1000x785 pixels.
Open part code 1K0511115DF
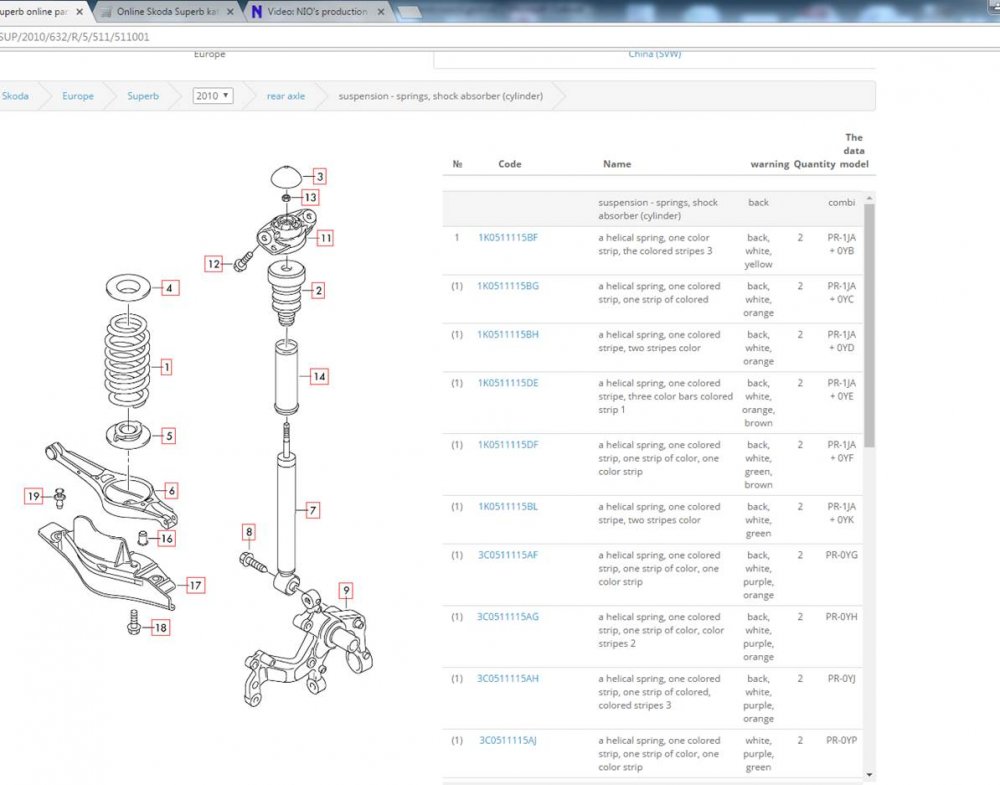click(x=508, y=444)
